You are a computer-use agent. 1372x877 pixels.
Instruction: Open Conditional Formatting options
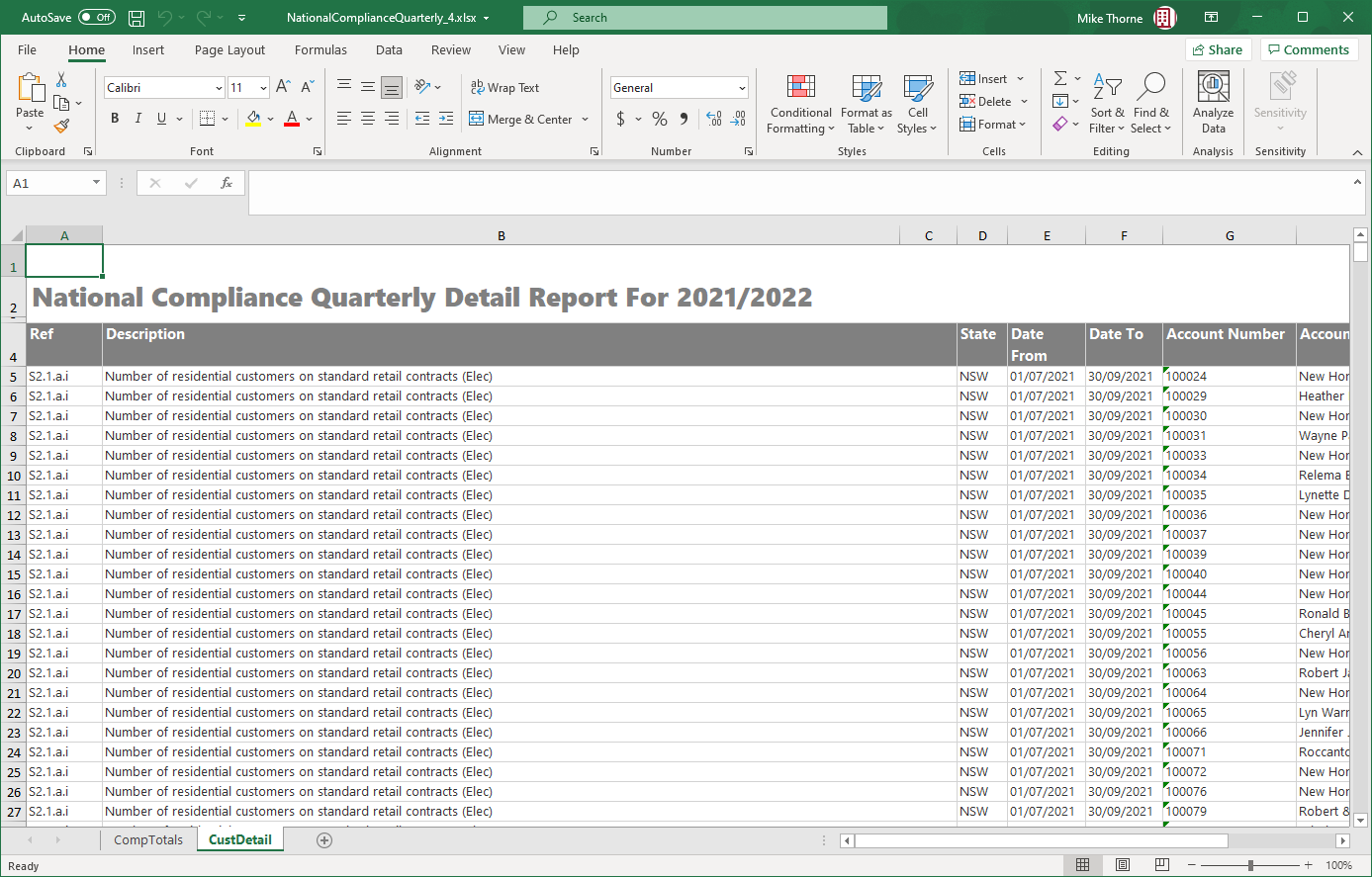click(x=800, y=104)
